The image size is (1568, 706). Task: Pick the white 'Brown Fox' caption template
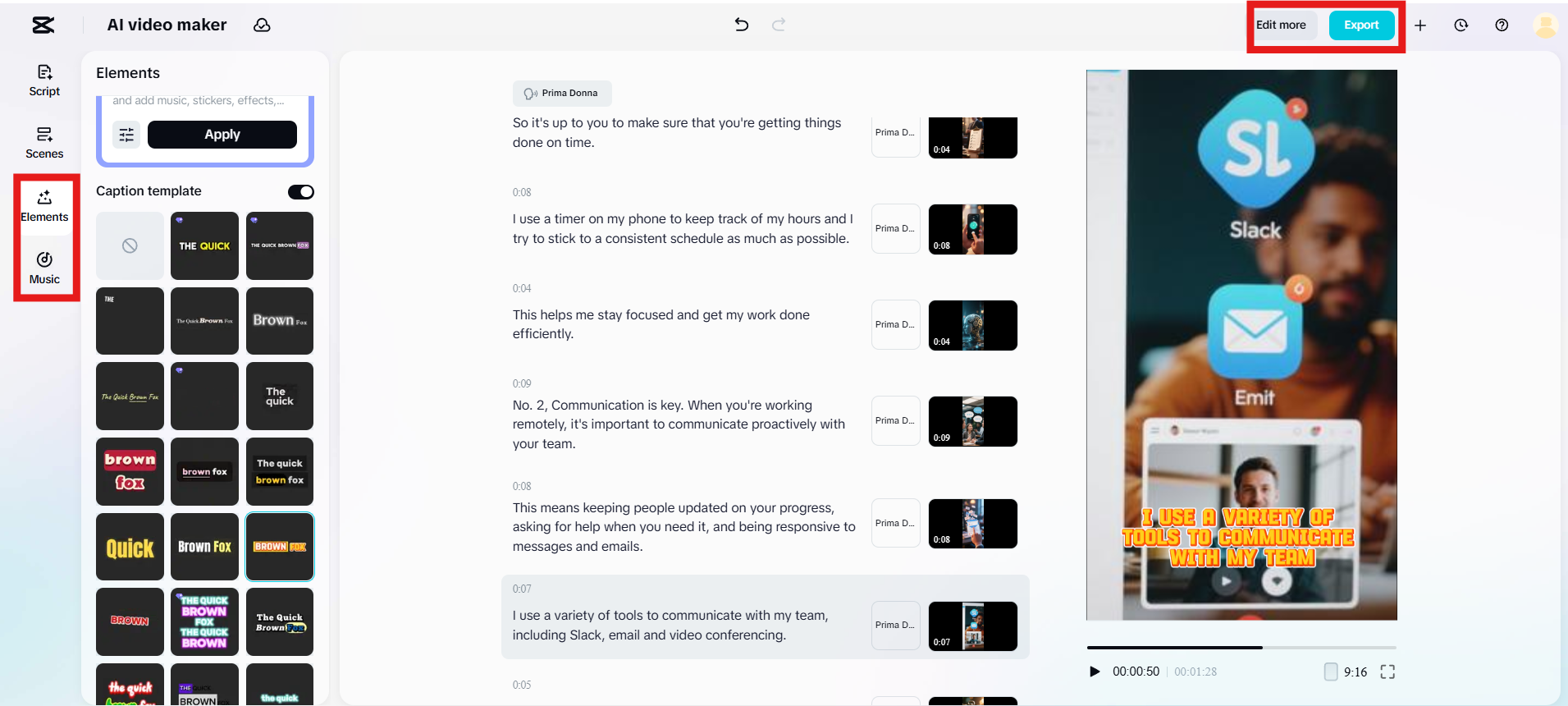204,547
